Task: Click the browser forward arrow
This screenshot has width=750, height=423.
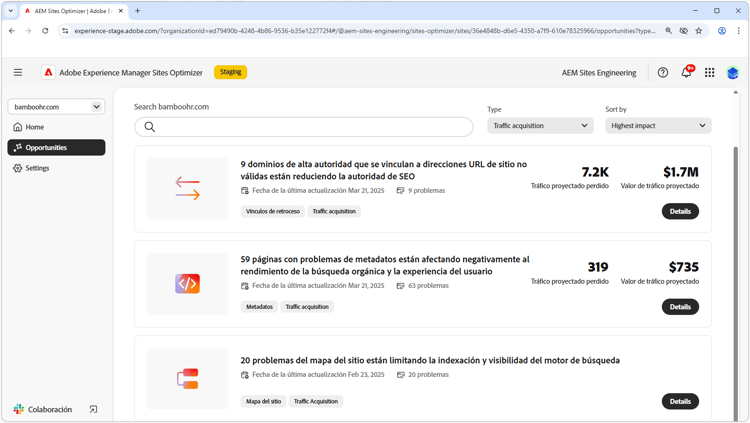Action: click(28, 31)
